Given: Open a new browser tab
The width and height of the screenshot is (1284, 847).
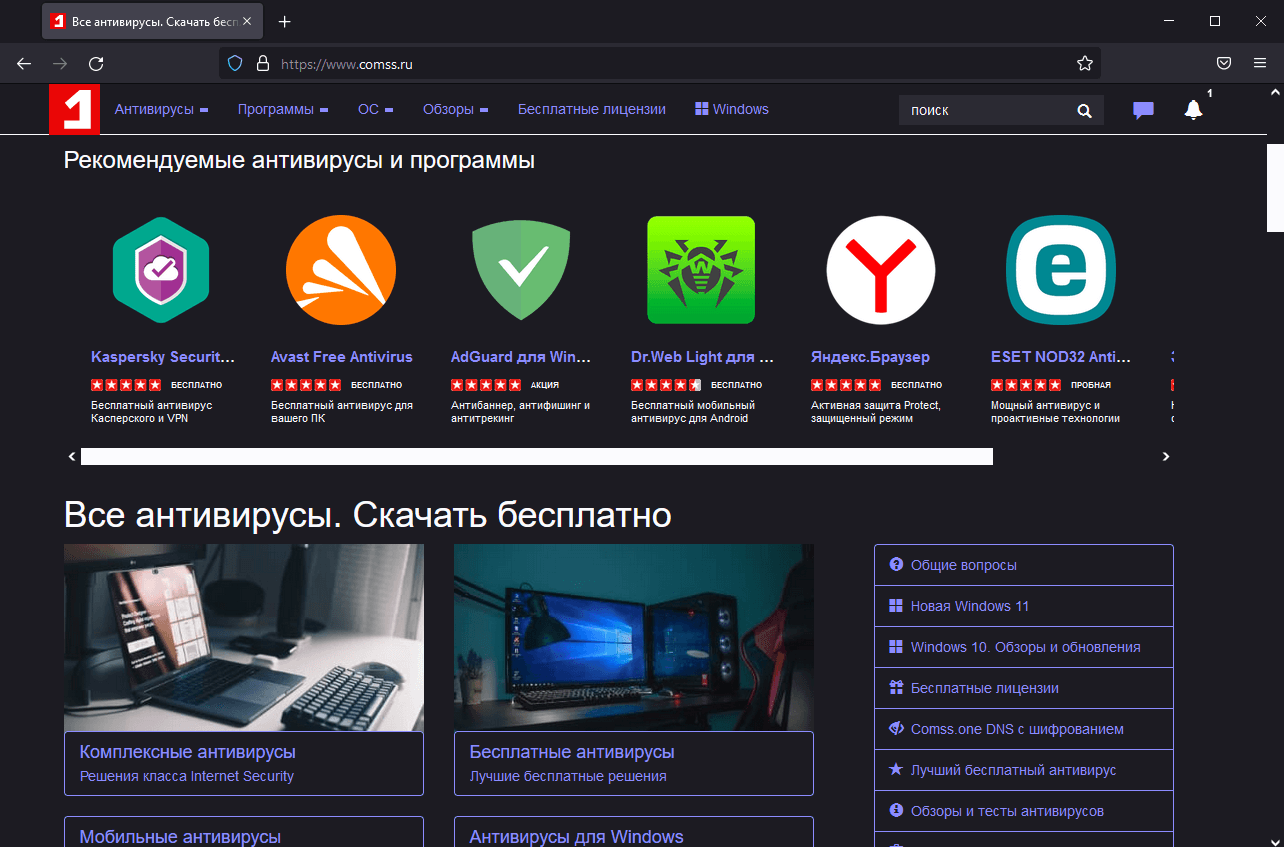Looking at the screenshot, I should [285, 21].
